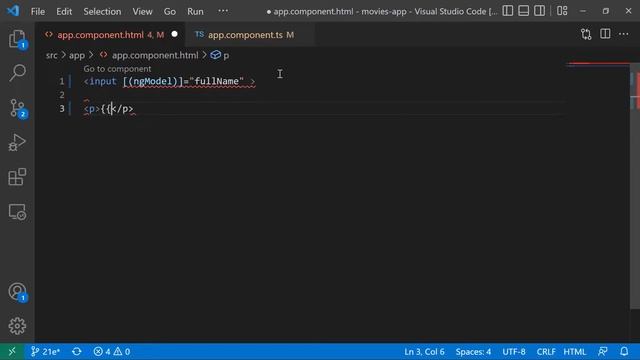Screen dimensions: 640x360
Task: Open the Accounts menu
Action: point(17,292)
